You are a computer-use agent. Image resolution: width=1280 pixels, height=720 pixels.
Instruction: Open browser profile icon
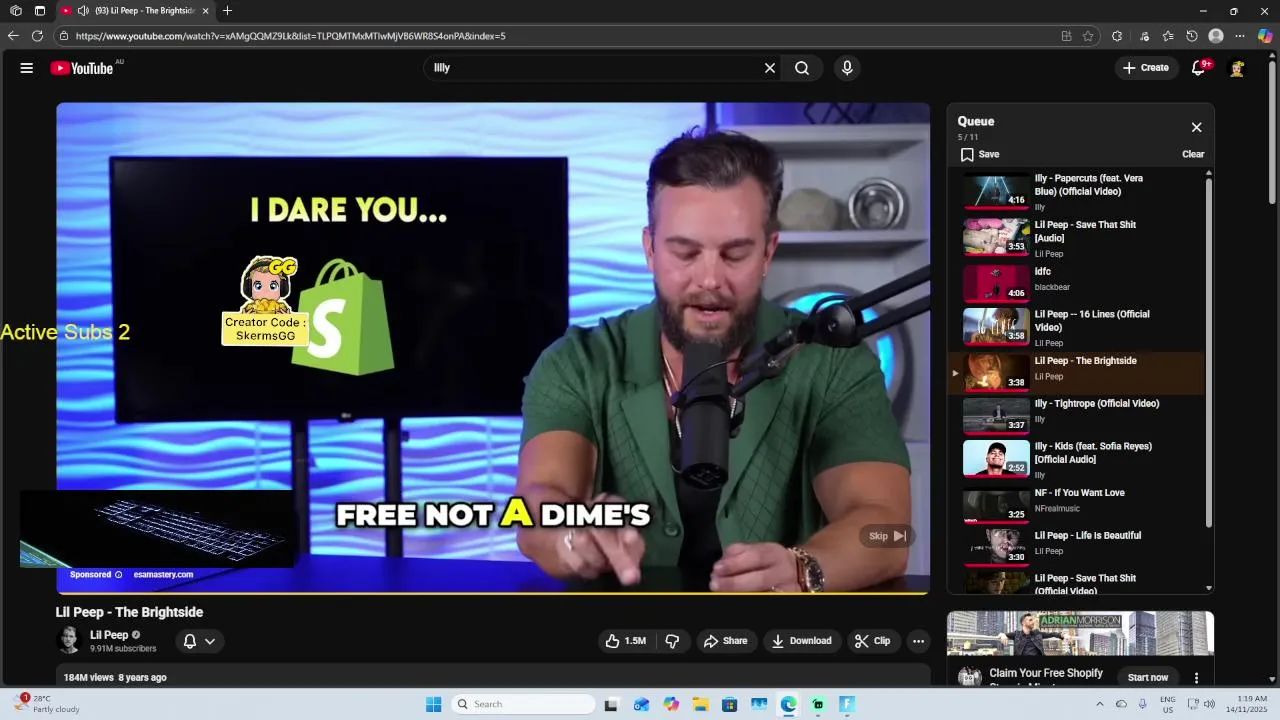tap(1216, 36)
